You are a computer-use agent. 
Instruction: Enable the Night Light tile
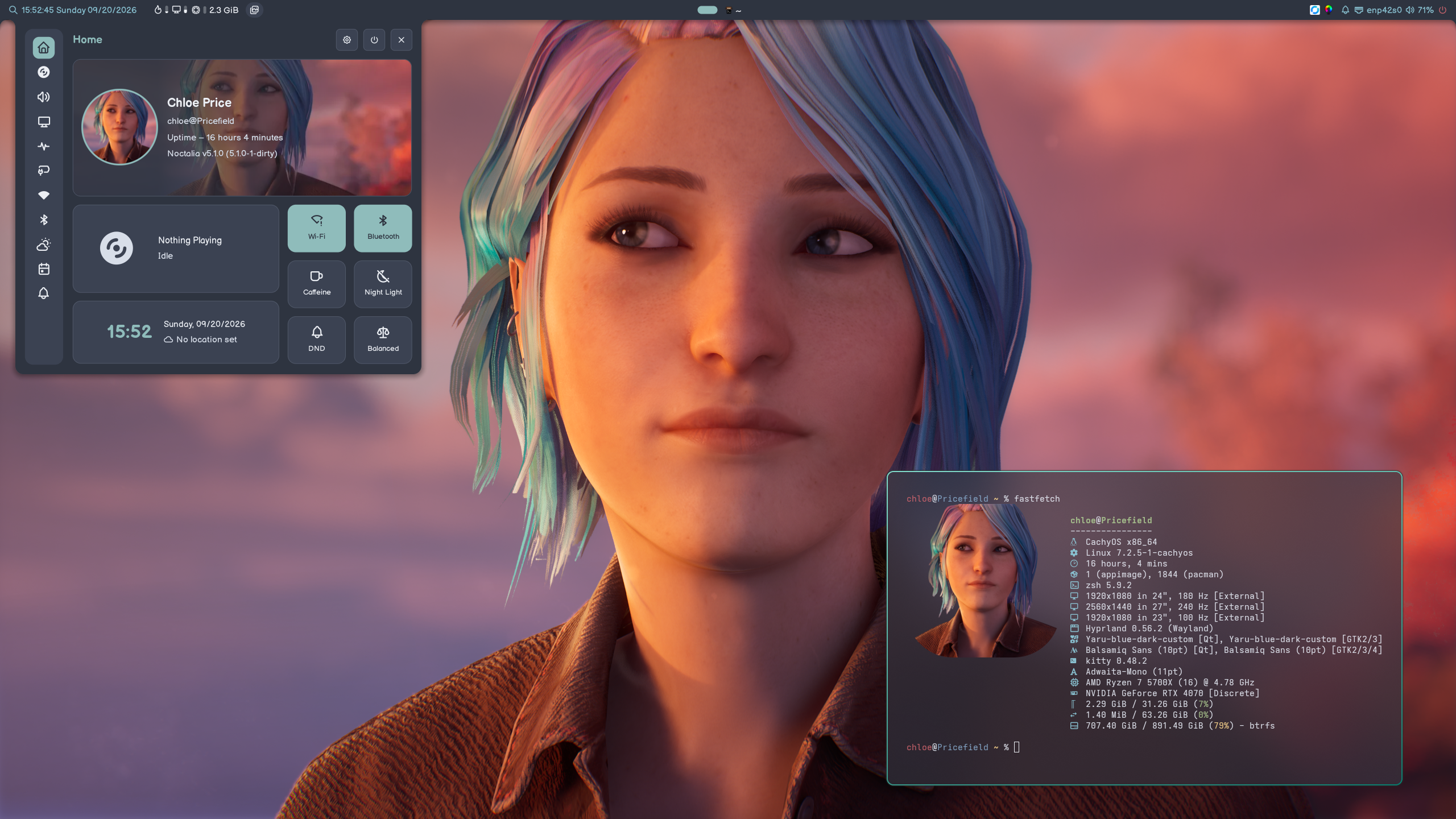383,284
